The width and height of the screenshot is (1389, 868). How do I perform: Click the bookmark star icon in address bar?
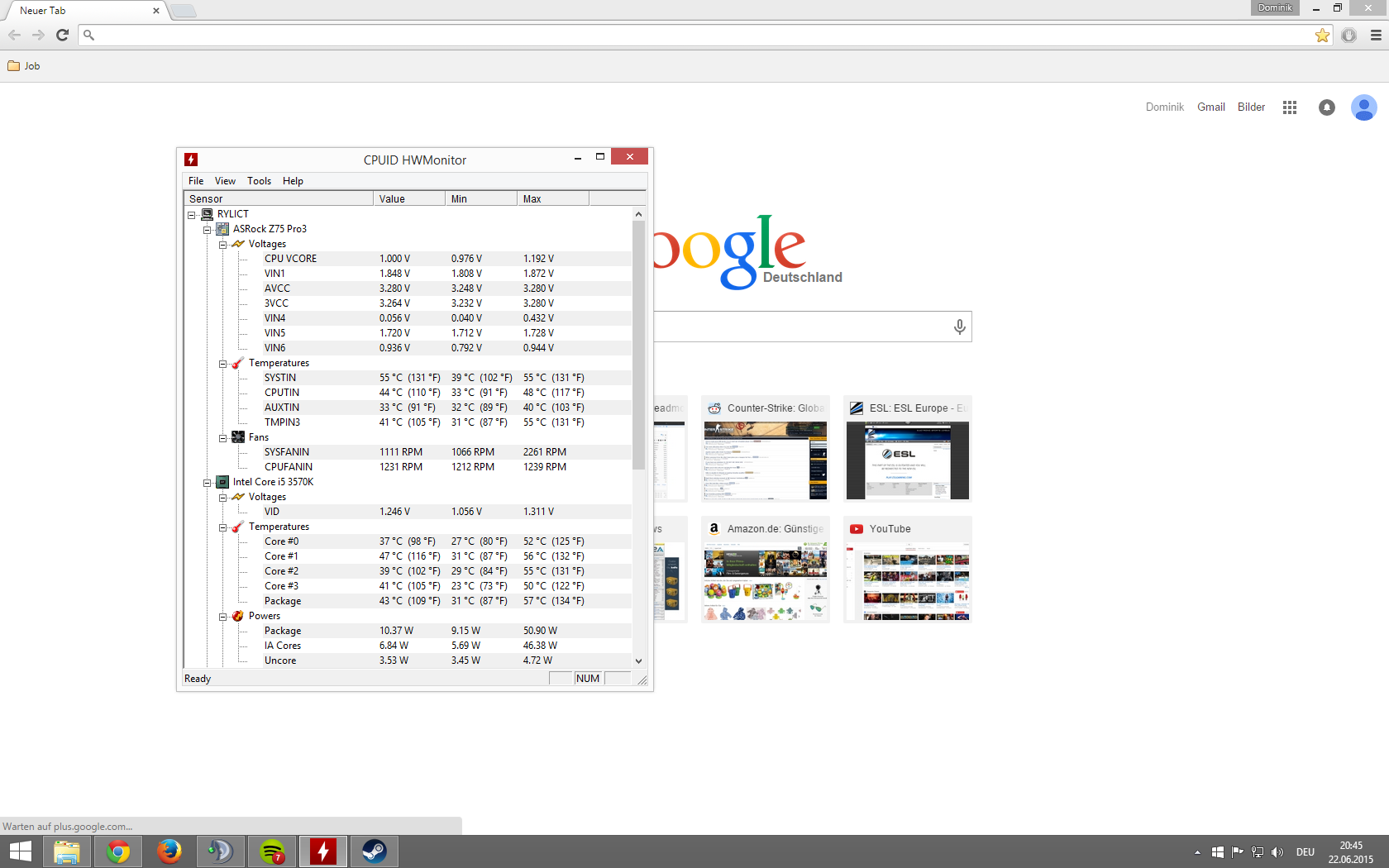[1322, 36]
